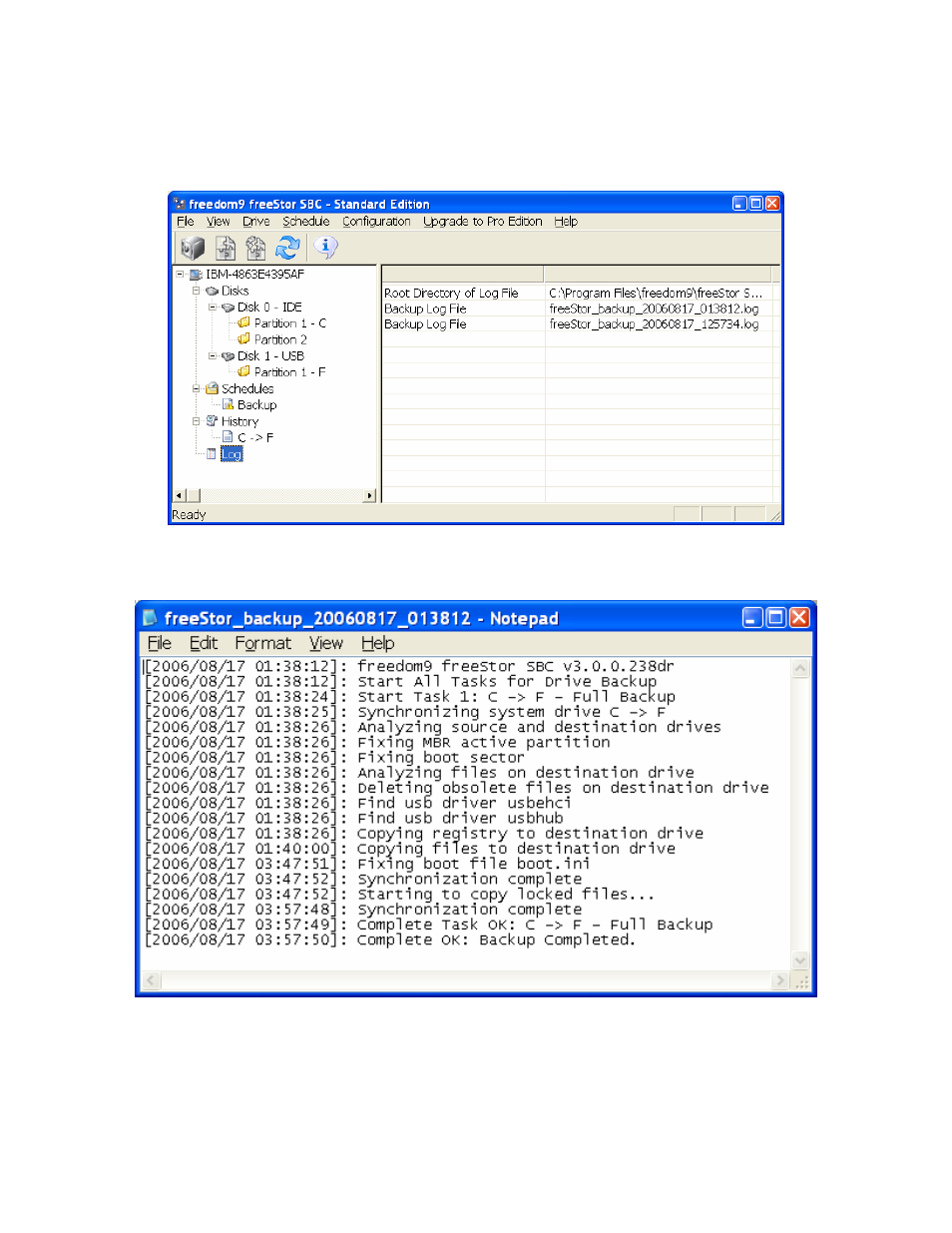Open the Edit menu in Notepad
This screenshot has width=952, height=1233.
(204, 644)
